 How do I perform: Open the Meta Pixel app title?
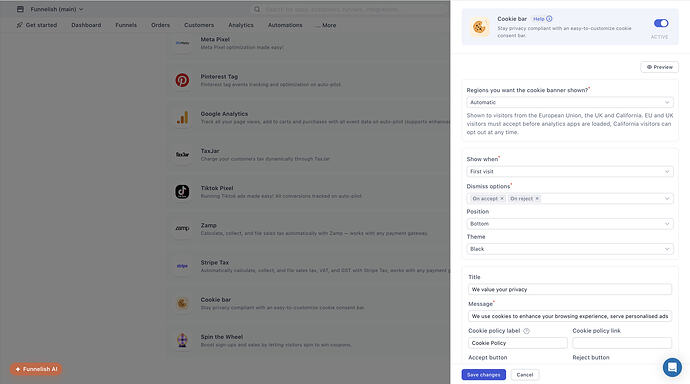click(x=215, y=39)
